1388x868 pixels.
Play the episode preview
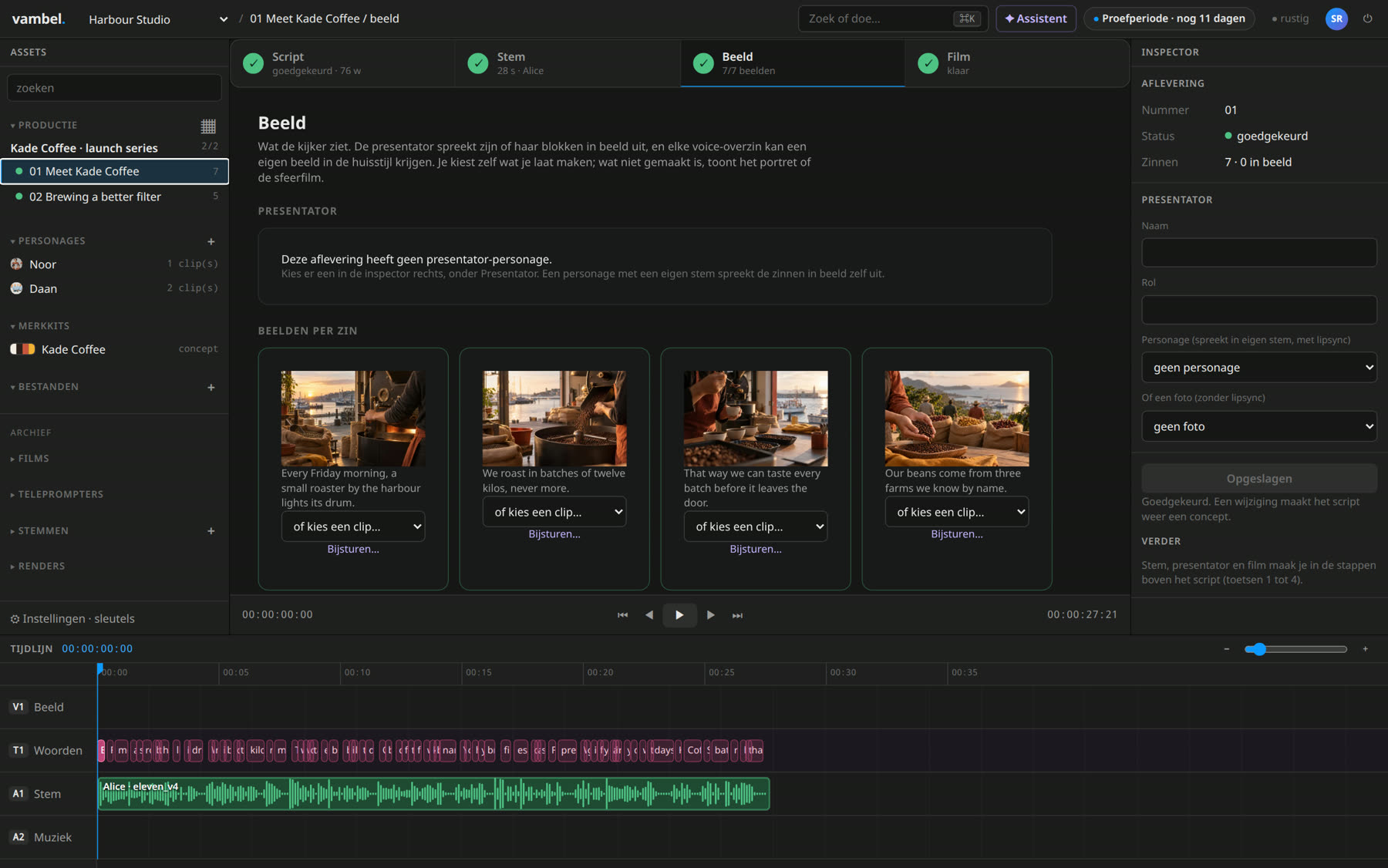click(679, 615)
